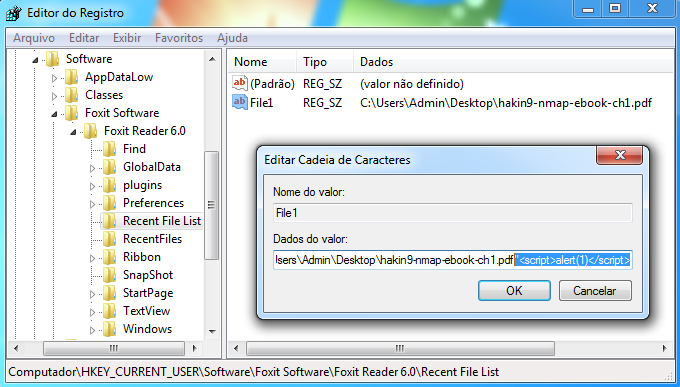This screenshot has height=387, width=680.
Task: Click the tree pane scroll down arrow
Action: pyautogui.click(x=212, y=332)
